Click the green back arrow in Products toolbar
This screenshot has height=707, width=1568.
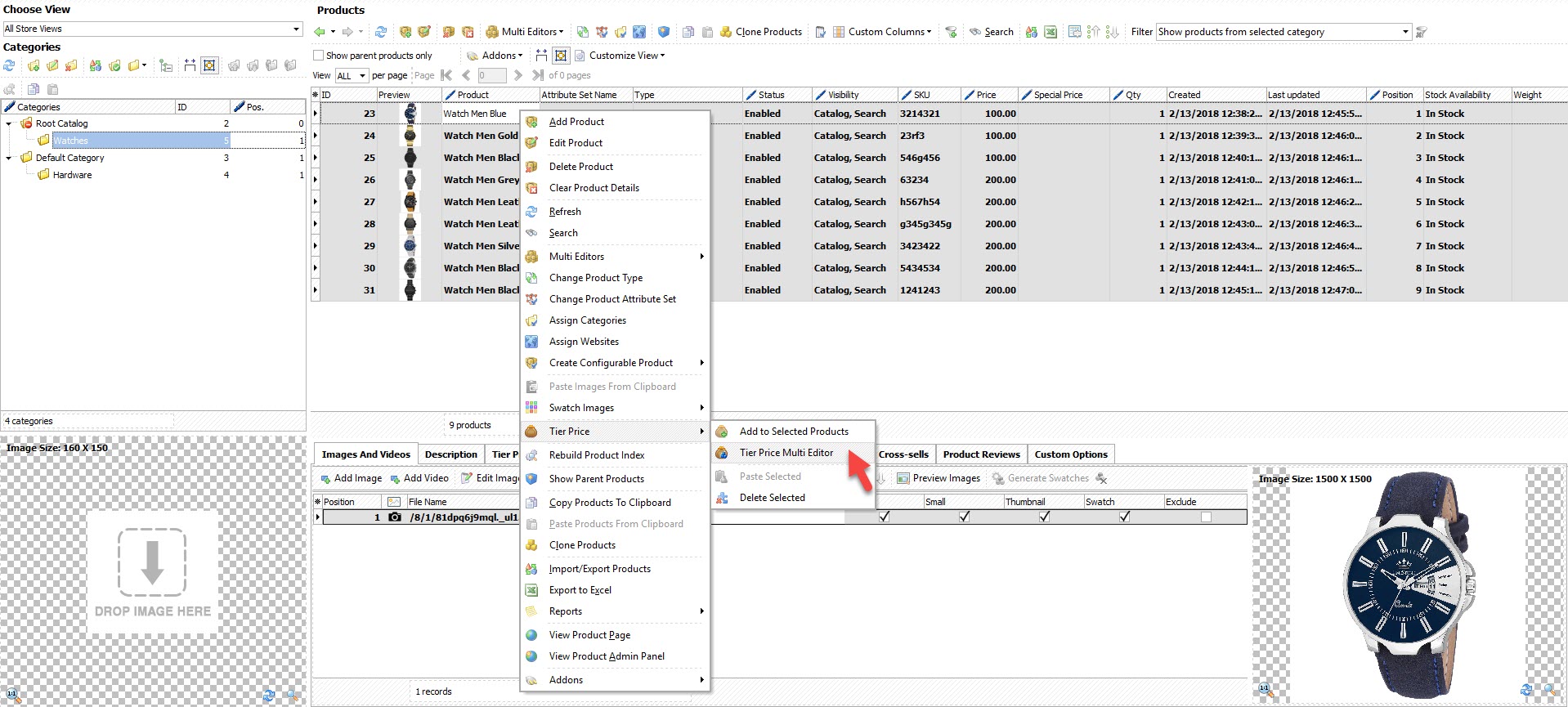[320, 32]
